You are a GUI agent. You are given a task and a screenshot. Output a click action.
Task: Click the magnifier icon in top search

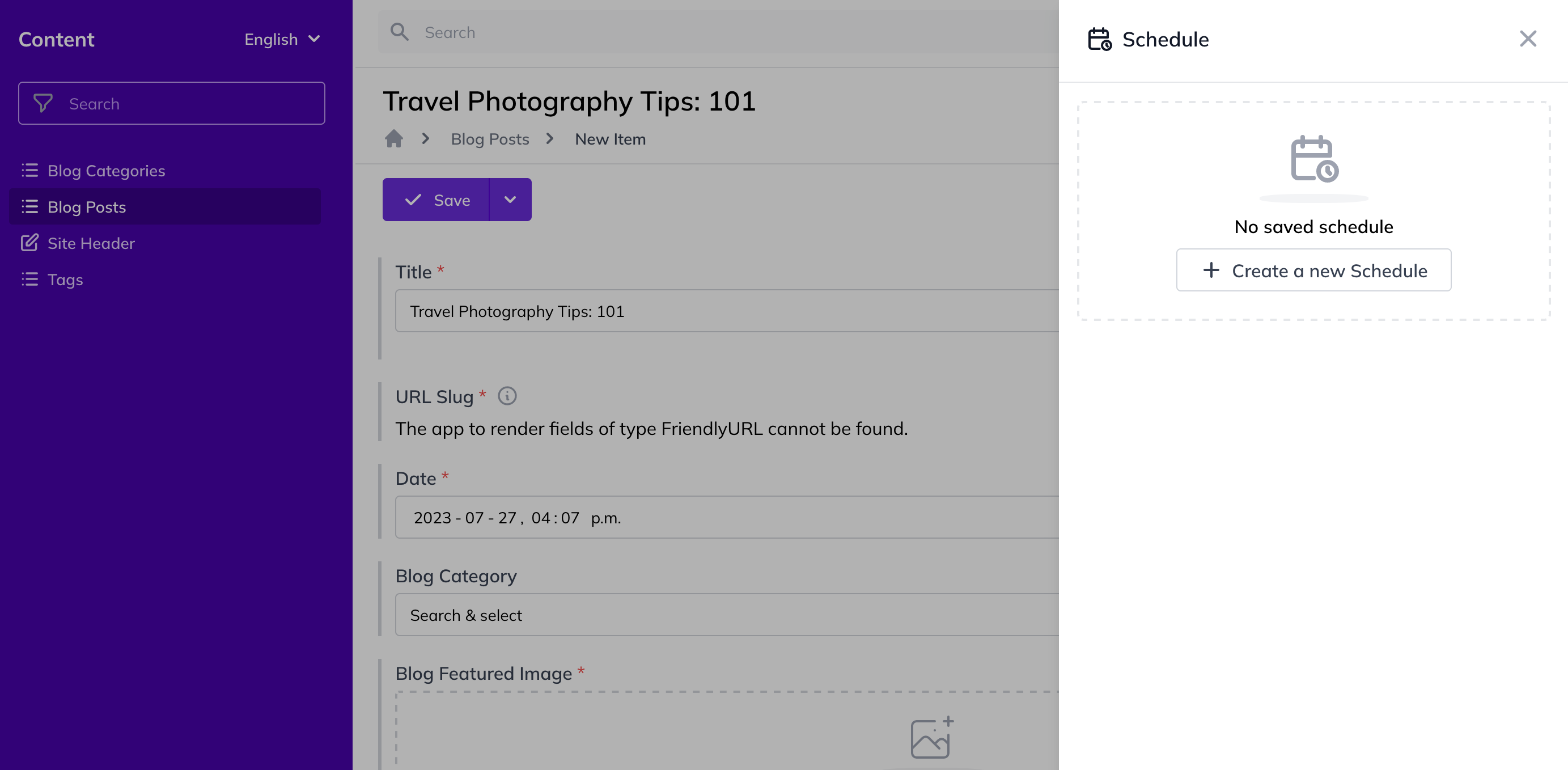click(399, 32)
